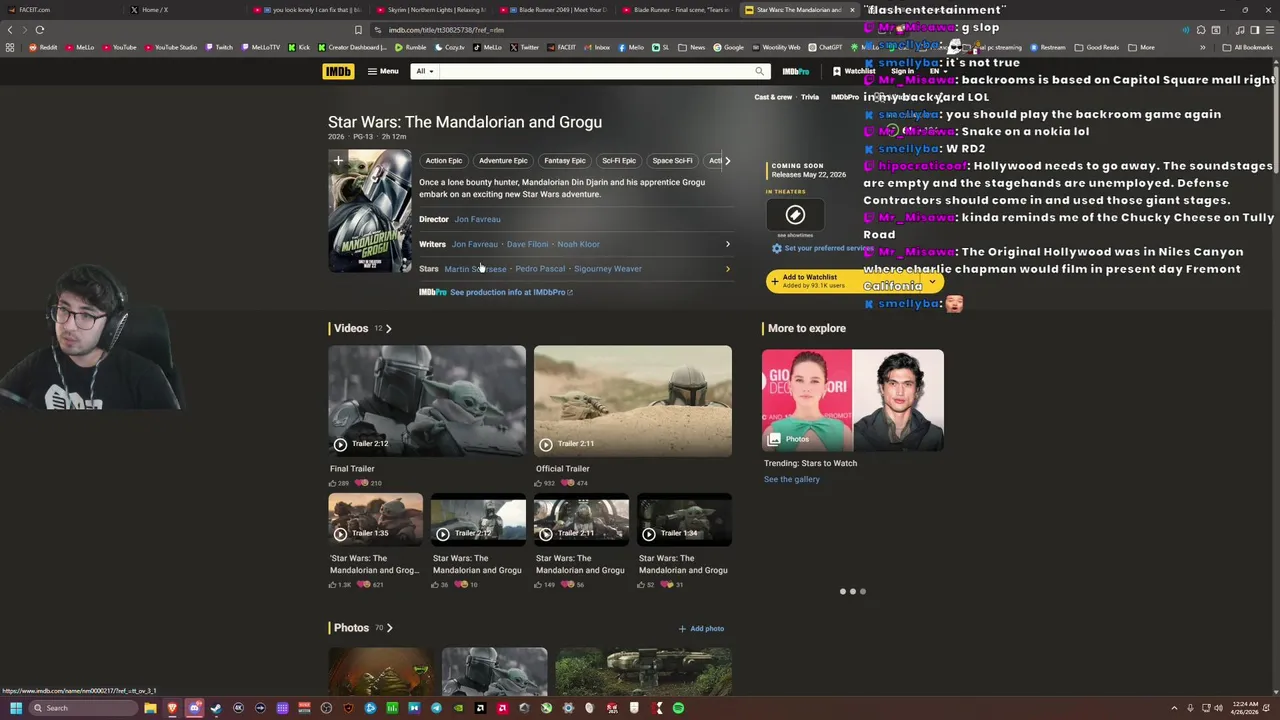
Task: Open File Explorer from the taskbar
Action: click(150, 708)
